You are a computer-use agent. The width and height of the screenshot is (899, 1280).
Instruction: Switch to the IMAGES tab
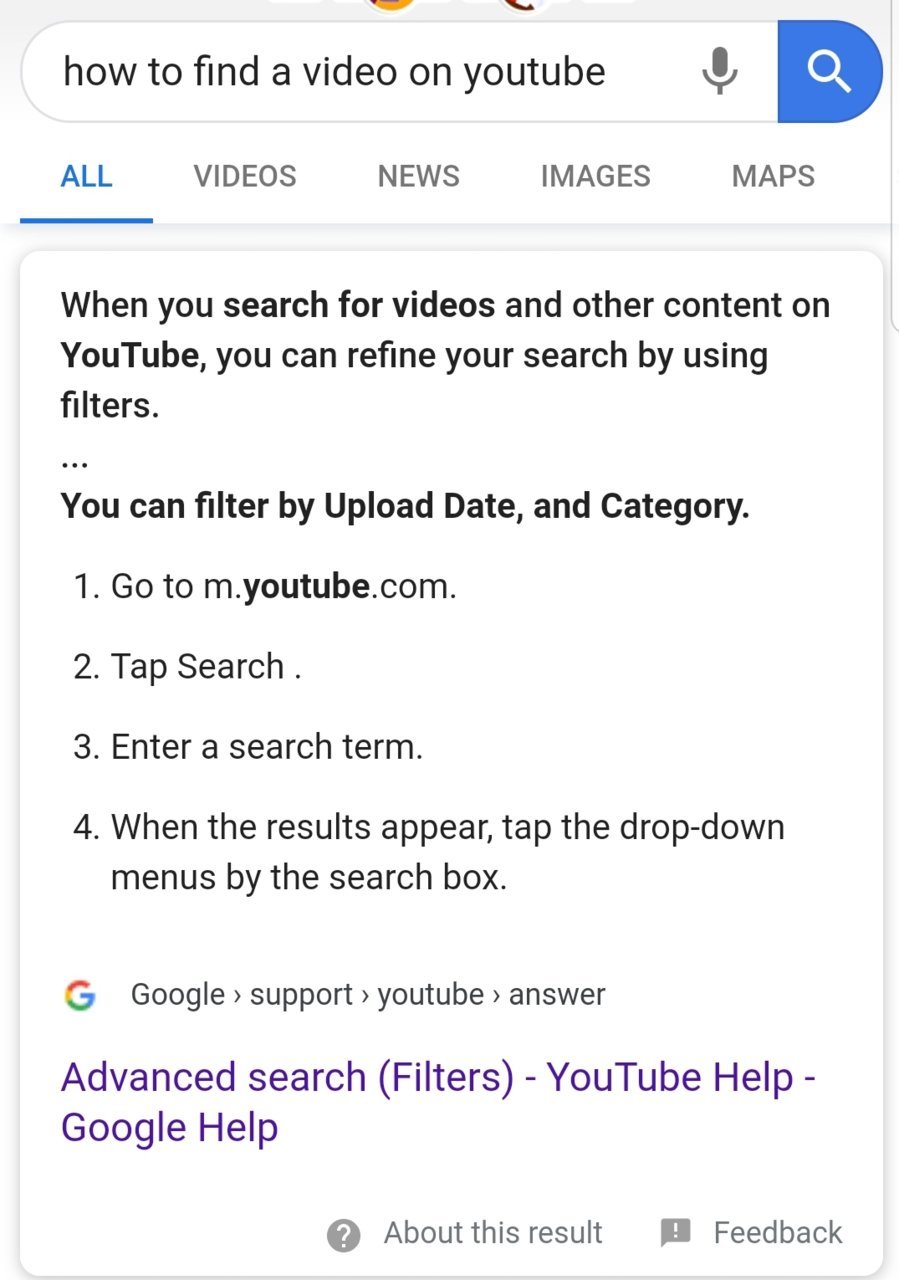(x=595, y=177)
